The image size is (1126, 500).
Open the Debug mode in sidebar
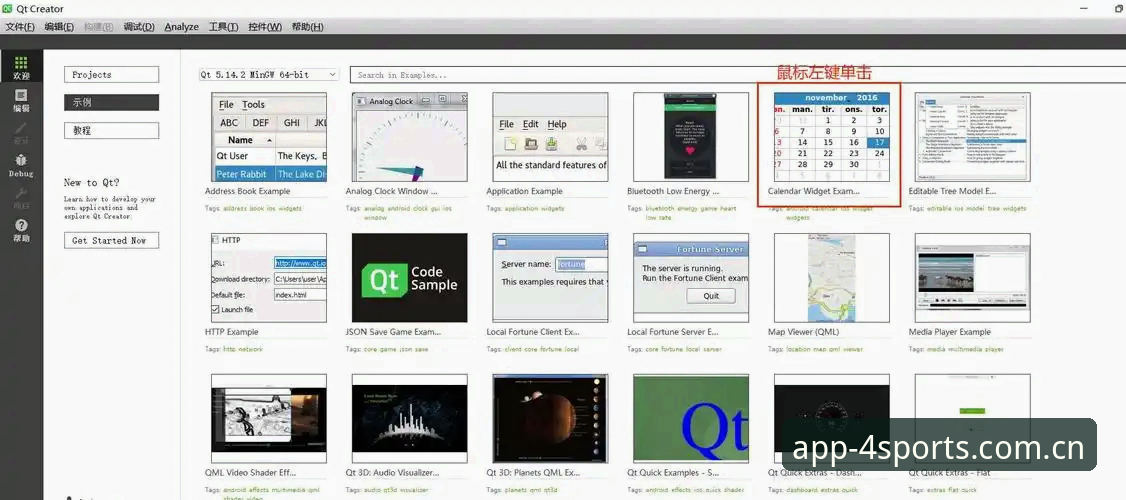tap(22, 166)
